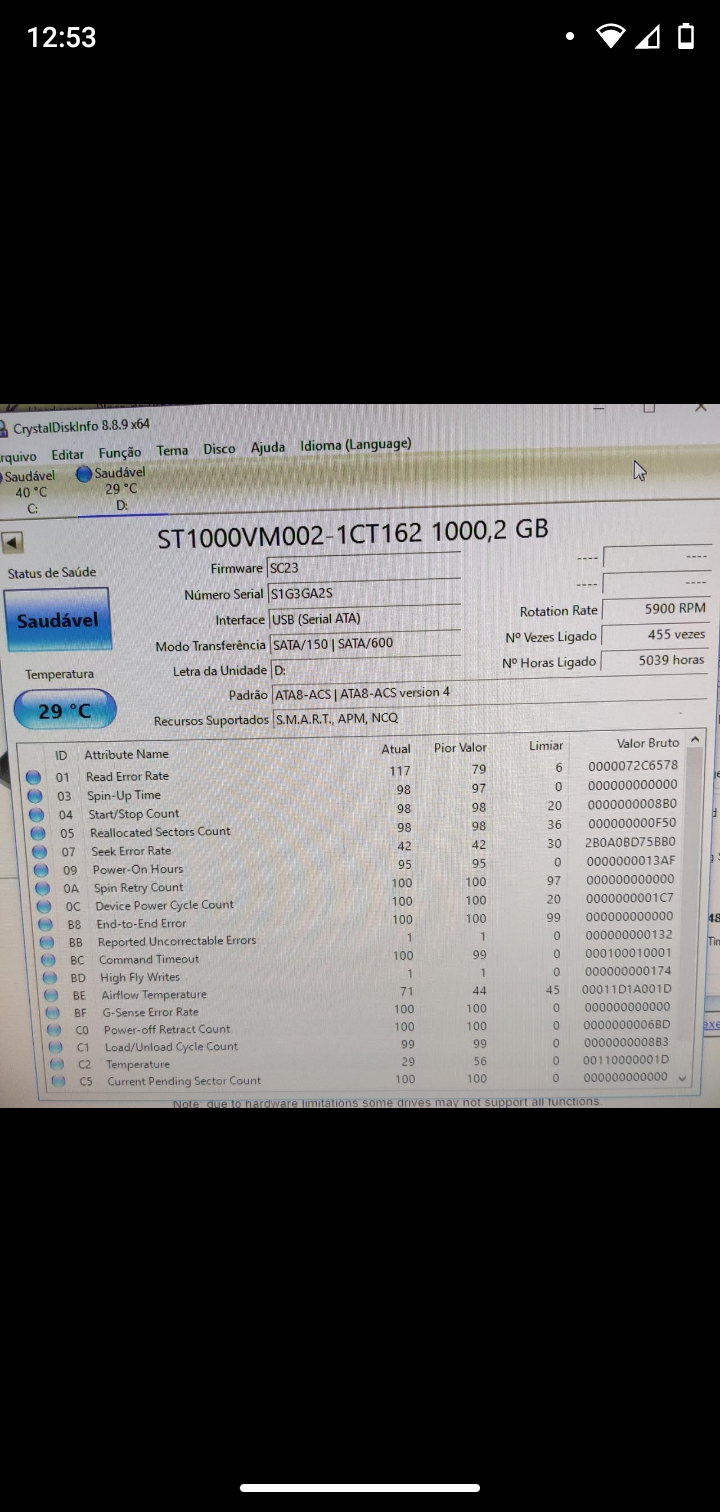Viewport: 720px width, 1512px height.
Task: Click the status icon for C2 Temperature
Action: (58, 1065)
